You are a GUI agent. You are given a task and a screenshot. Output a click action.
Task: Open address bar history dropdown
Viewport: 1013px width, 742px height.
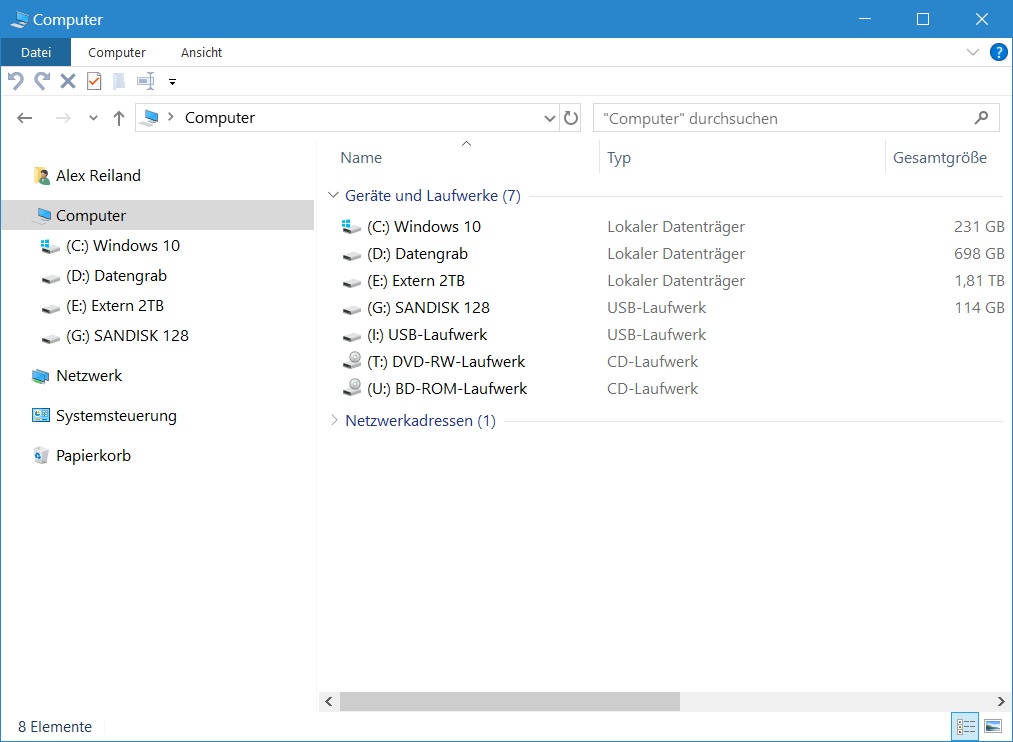click(x=549, y=118)
